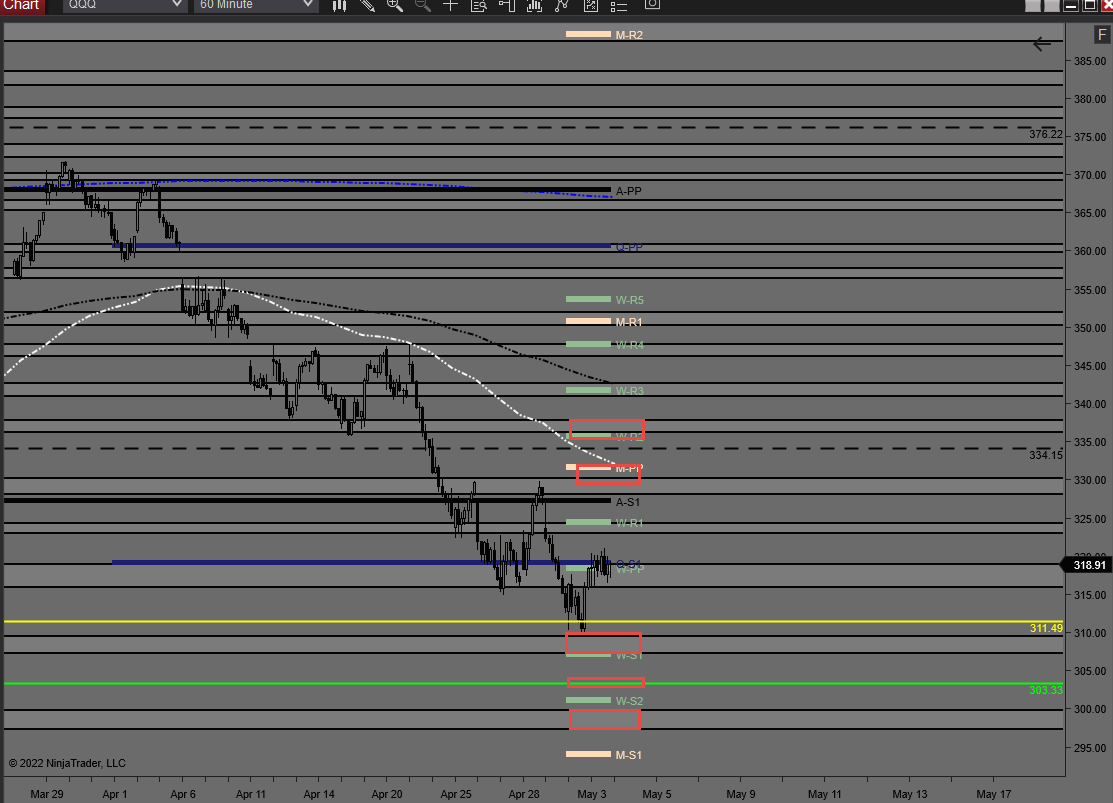Click the zoom in magnifier

pyautogui.click(x=395, y=5)
